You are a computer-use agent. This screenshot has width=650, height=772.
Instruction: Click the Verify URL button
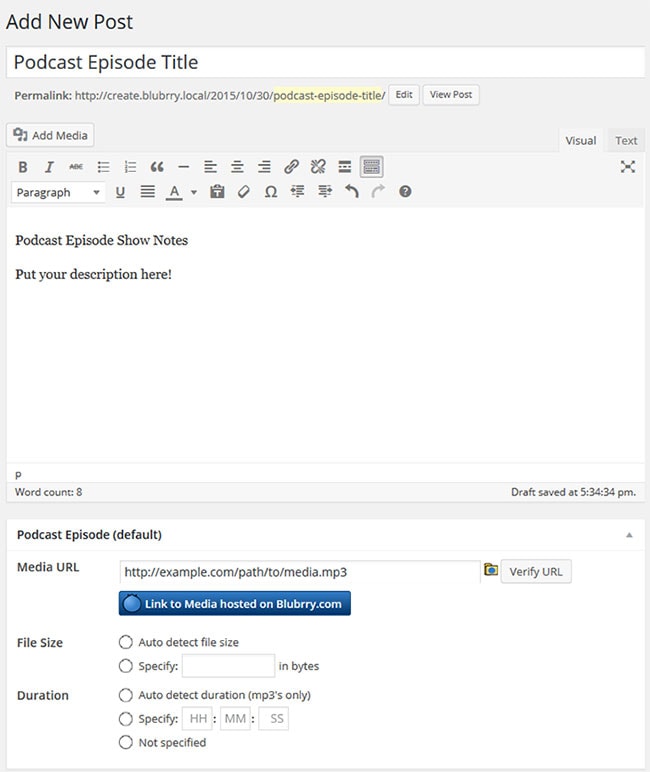point(536,572)
